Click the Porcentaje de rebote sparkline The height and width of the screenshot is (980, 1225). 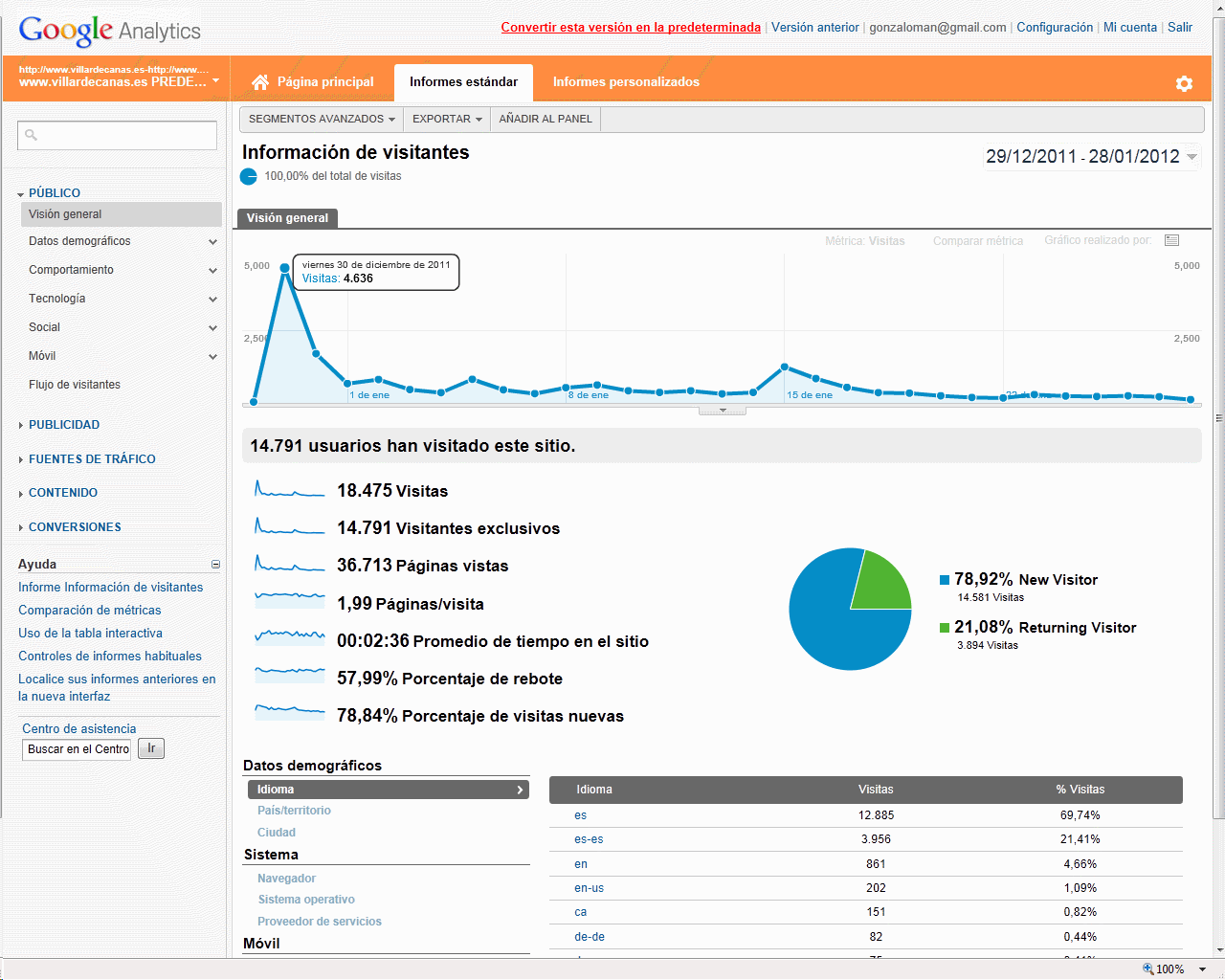[x=290, y=676]
